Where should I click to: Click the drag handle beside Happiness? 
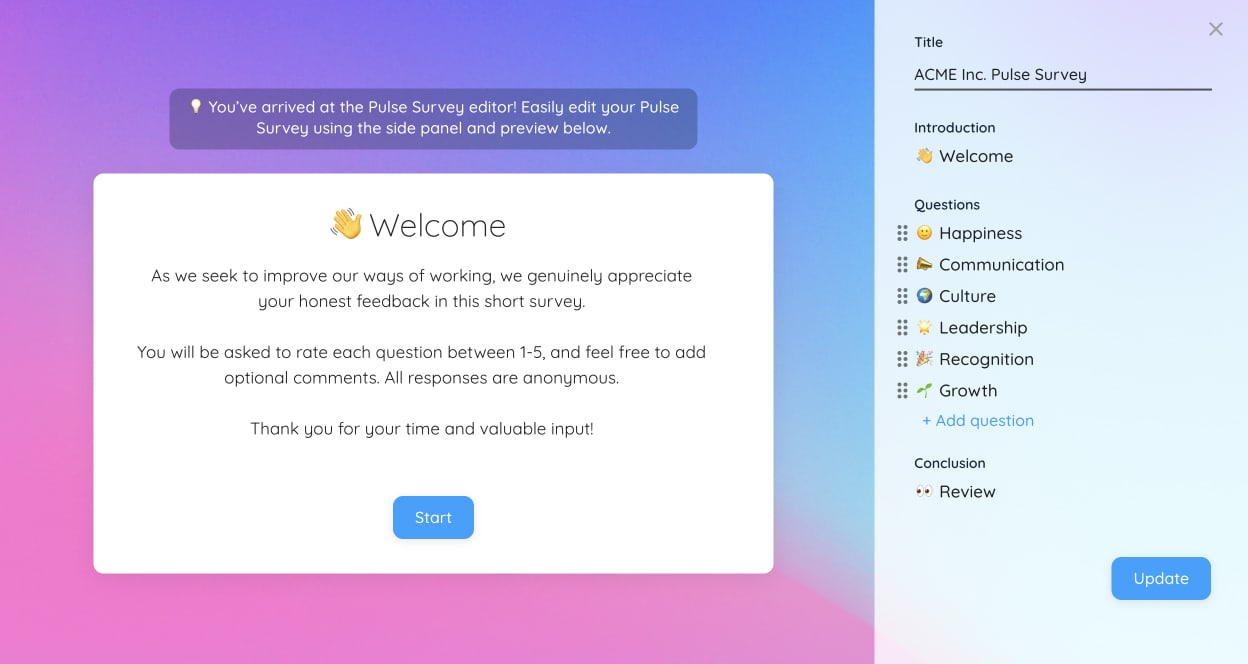click(x=902, y=233)
